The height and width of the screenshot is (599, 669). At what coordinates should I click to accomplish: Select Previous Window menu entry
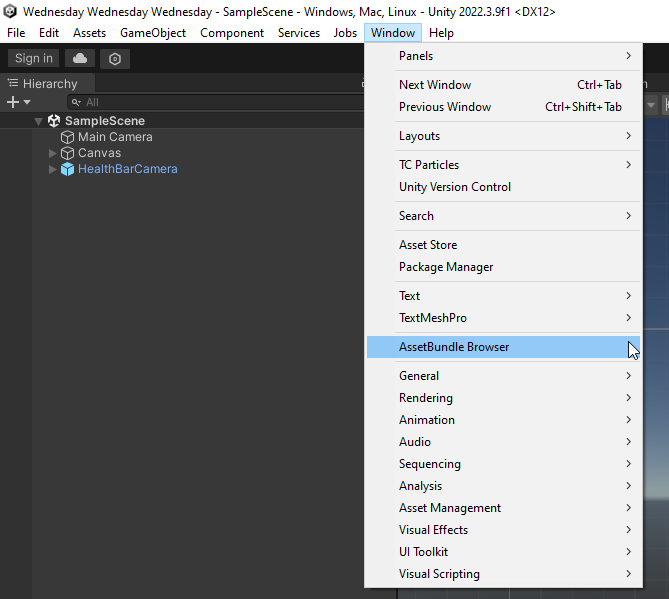click(504, 107)
